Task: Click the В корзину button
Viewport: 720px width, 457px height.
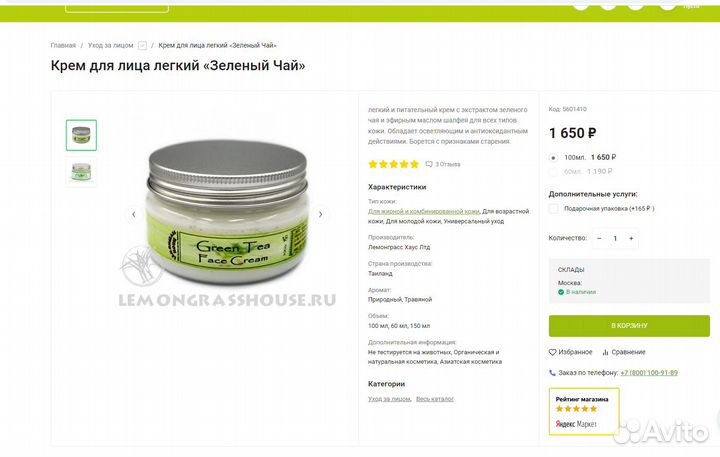Action: (x=629, y=326)
